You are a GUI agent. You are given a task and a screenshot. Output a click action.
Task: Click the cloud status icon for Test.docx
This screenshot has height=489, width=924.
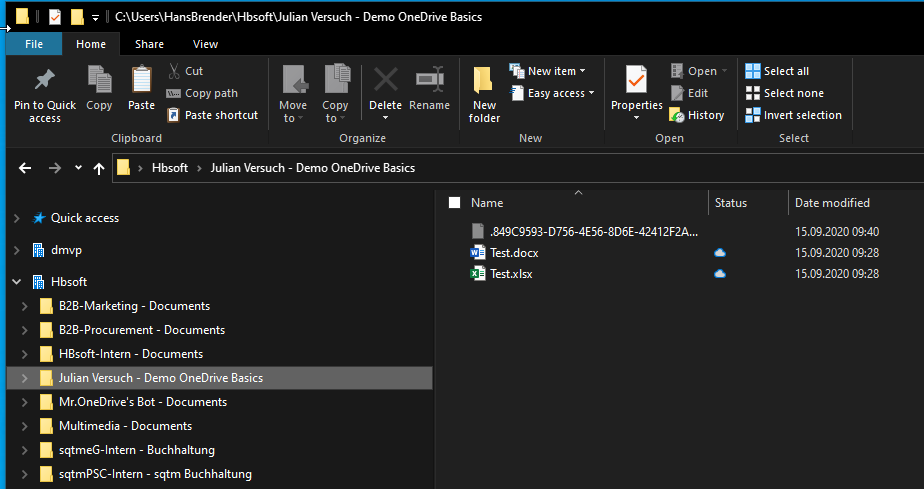[719, 253]
